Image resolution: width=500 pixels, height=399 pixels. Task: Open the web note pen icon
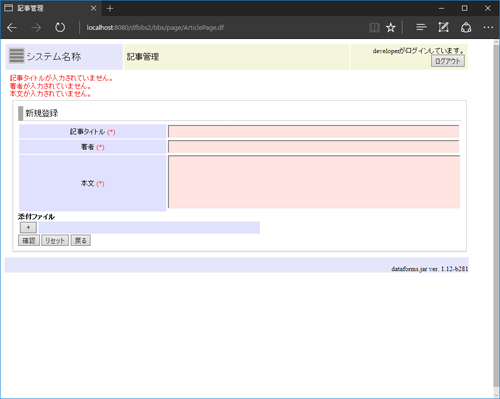443,27
